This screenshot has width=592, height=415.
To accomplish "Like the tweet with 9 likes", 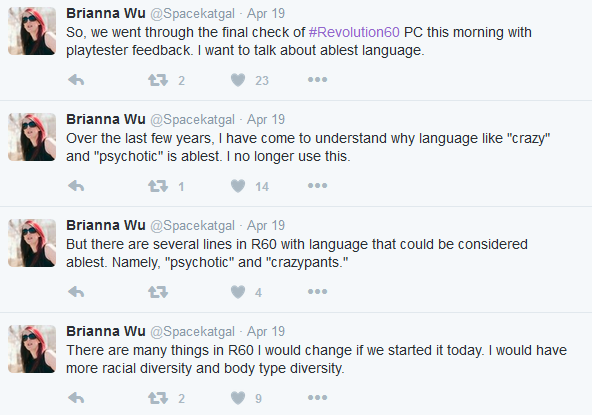I will coord(238,398).
